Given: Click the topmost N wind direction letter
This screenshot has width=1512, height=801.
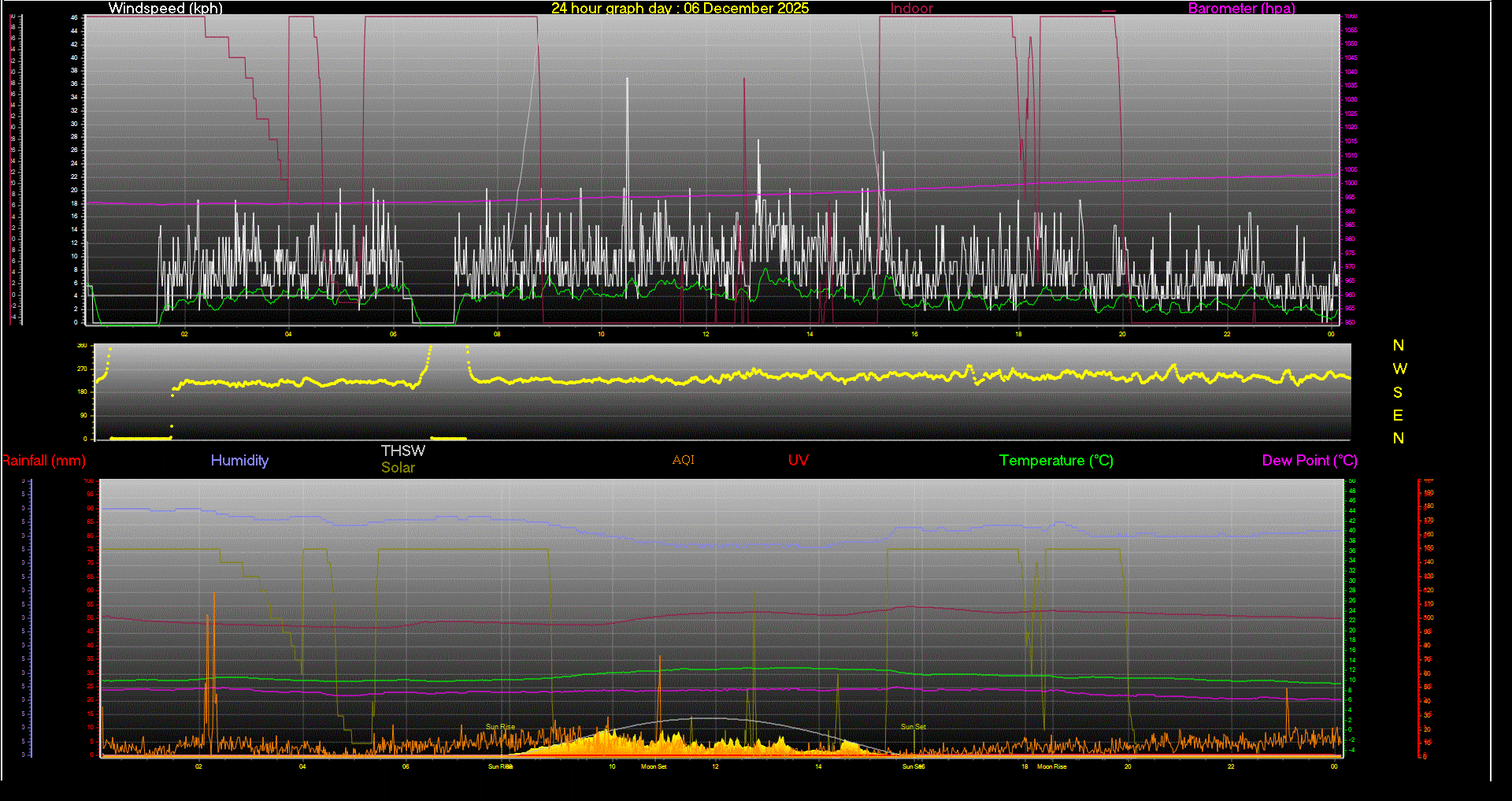Looking at the screenshot, I should pyautogui.click(x=1398, y=346).
